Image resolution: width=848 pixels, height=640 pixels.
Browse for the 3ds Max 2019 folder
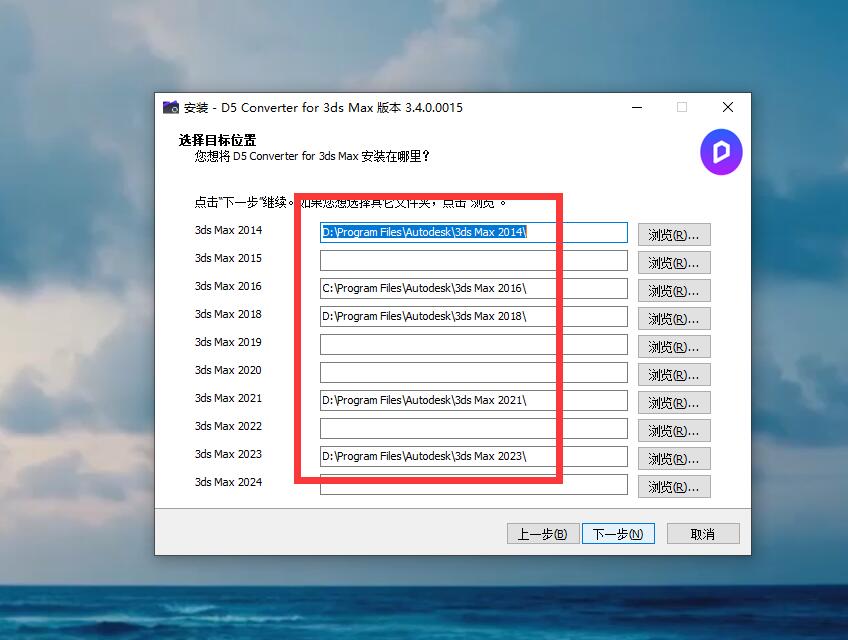click(674, 347)
